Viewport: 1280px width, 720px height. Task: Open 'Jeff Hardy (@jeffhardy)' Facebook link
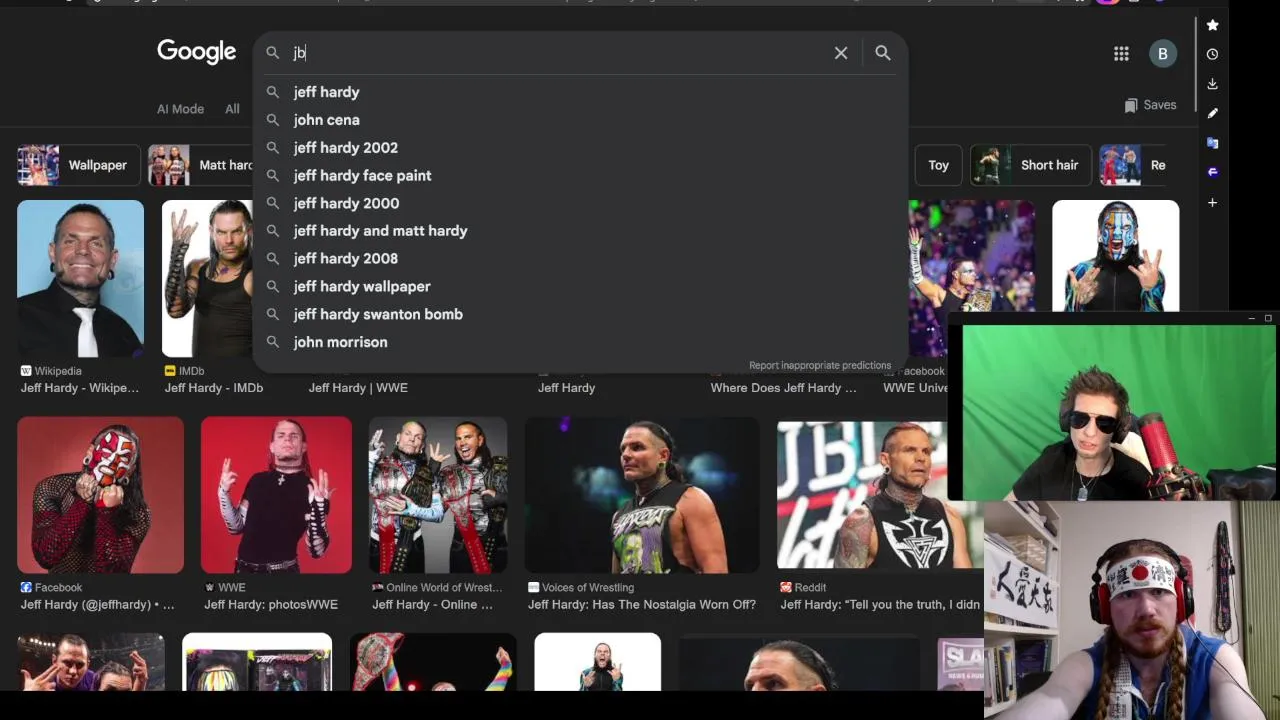[97, 605]
